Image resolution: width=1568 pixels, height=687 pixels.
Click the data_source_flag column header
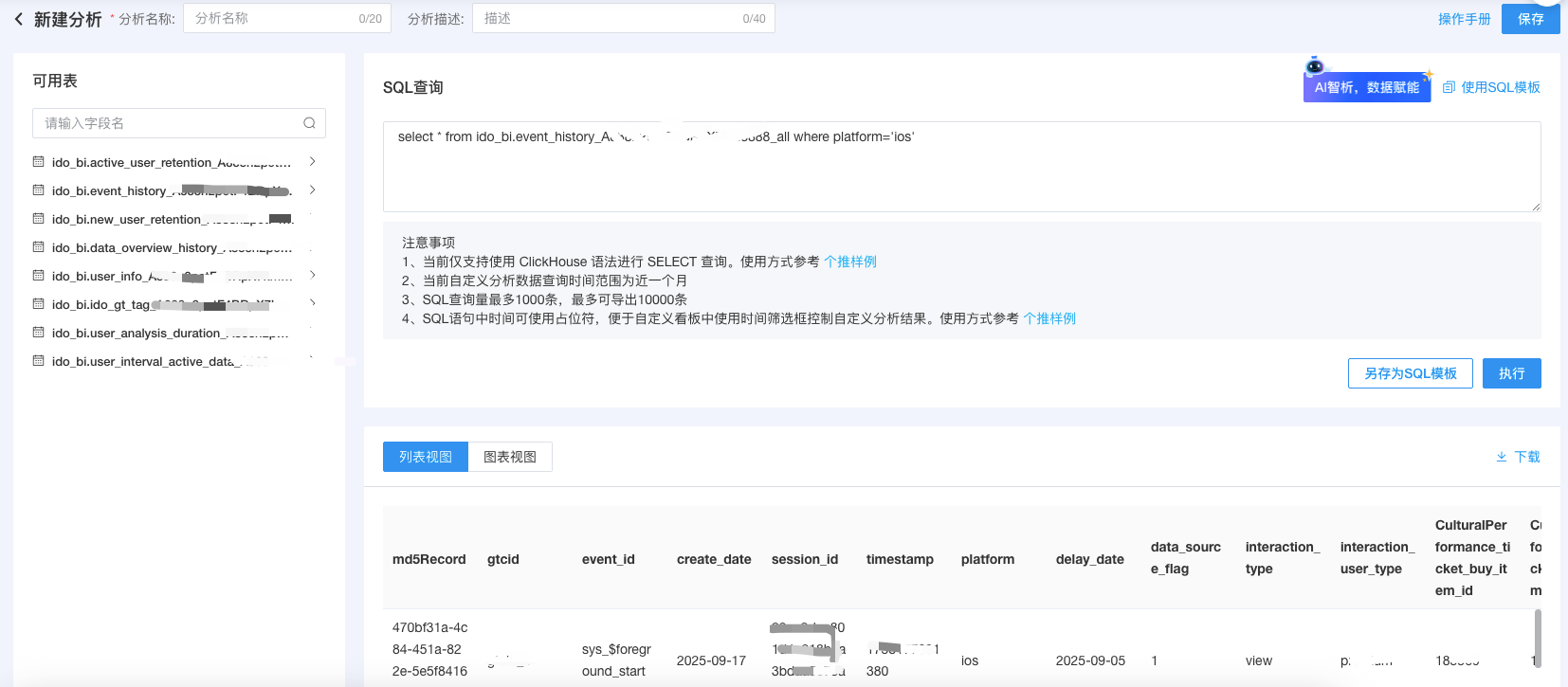(1186, 558)
